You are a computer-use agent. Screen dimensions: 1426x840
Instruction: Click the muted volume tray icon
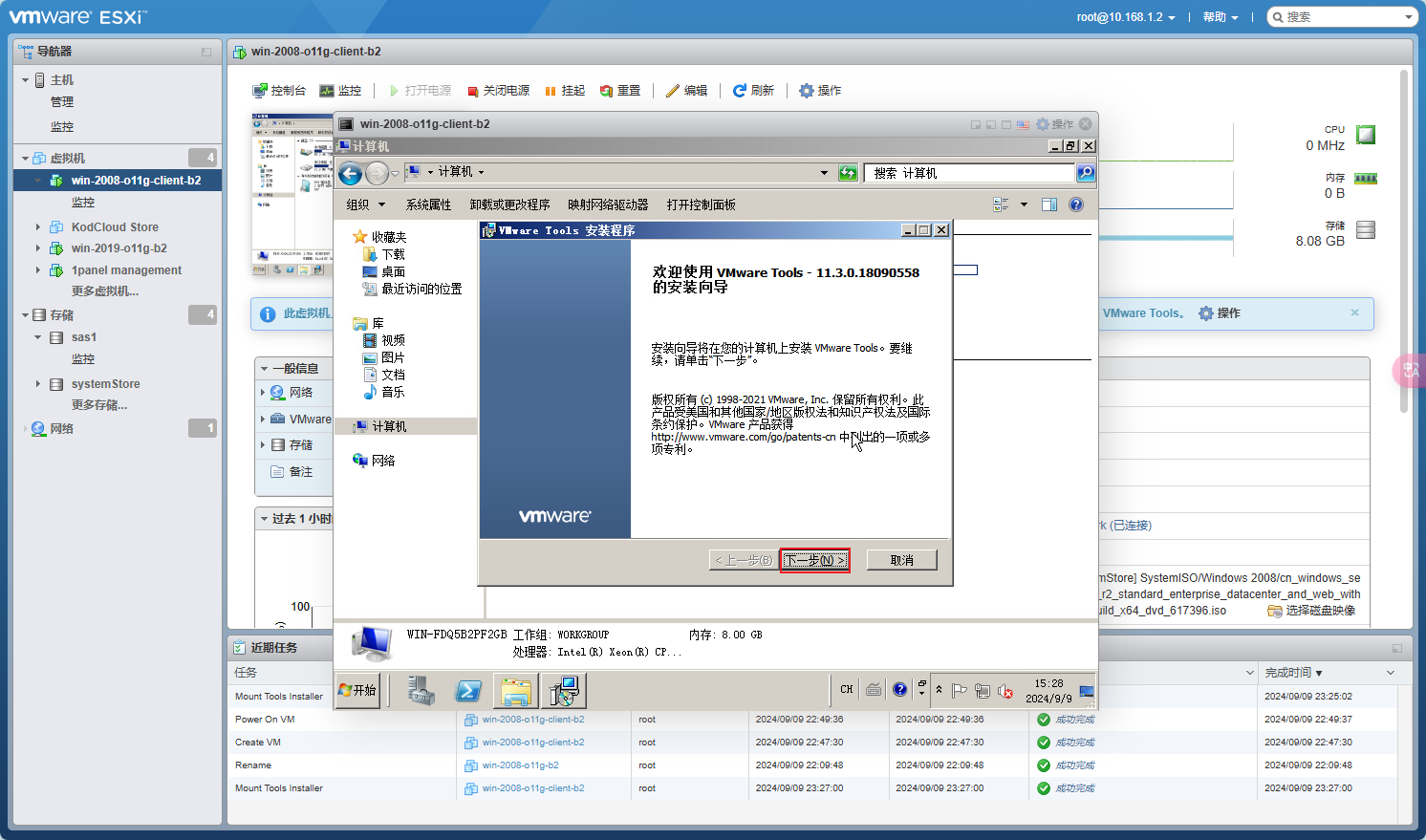coord(1005,691)
